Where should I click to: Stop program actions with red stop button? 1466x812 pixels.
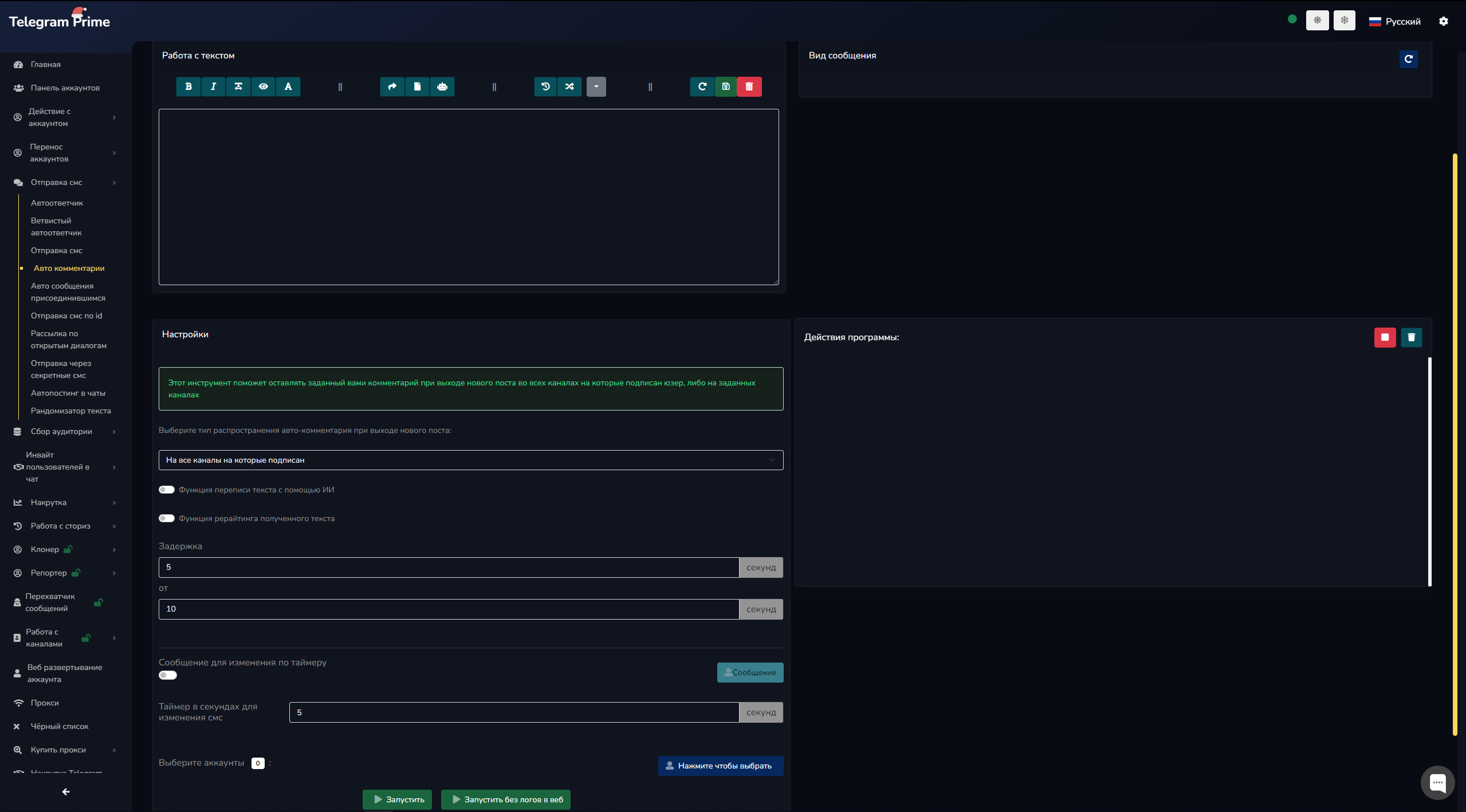(1385, 337)
